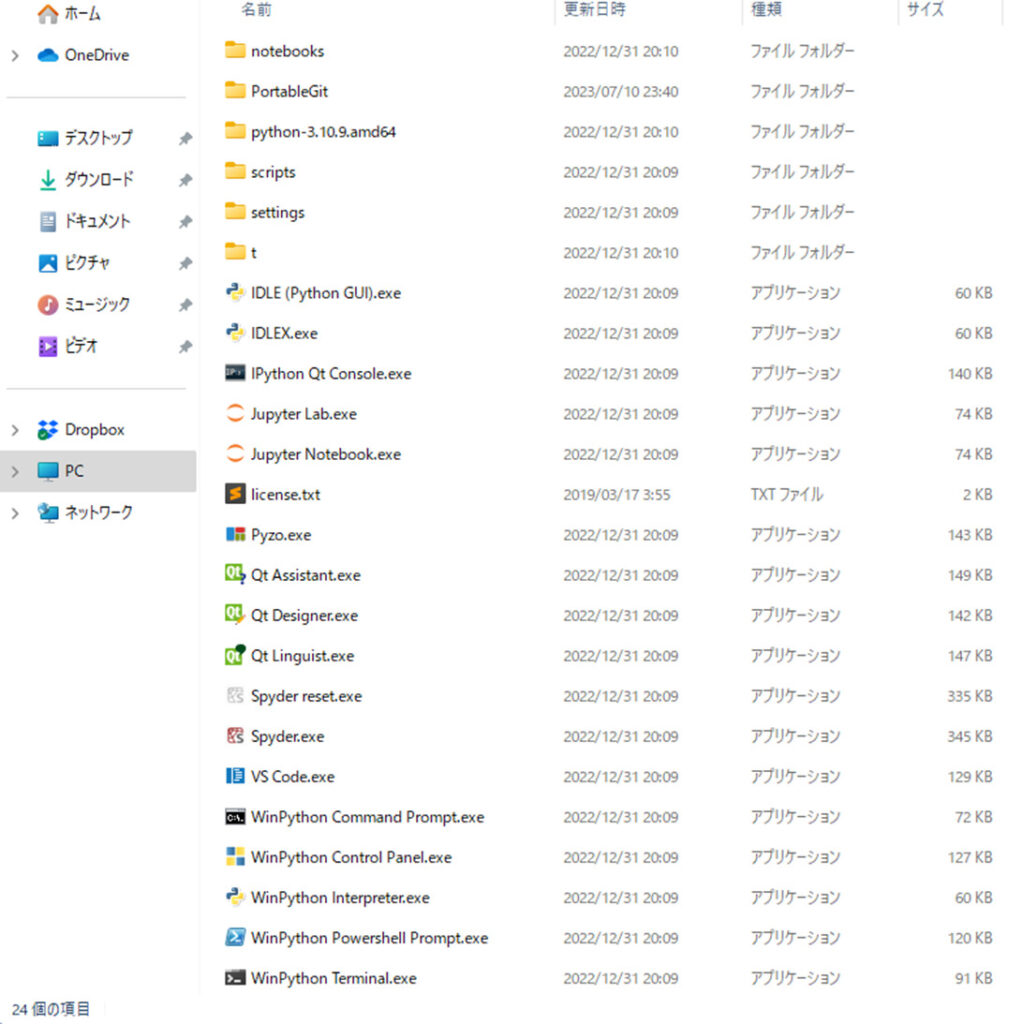Select the Spyder.exe application icon
This screenshot has width=1022, height=1024.
click(x=235, y=736)
